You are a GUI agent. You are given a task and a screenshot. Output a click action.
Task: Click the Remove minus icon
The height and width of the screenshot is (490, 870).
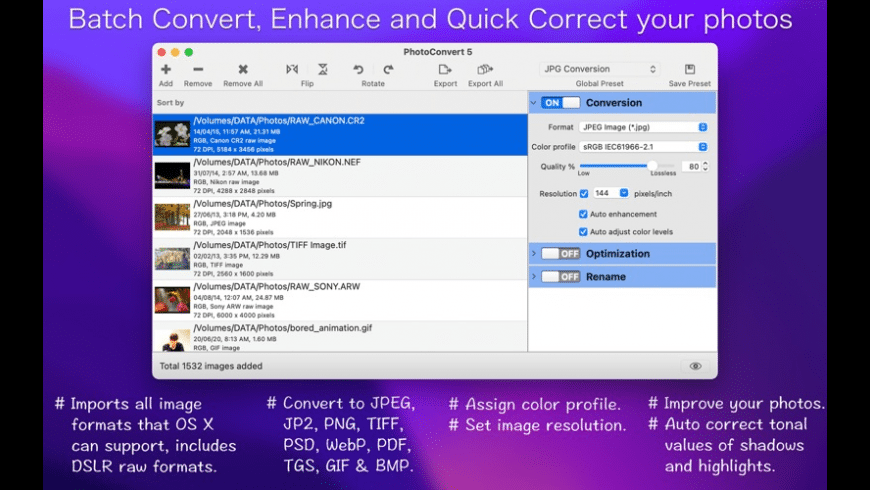coord(198,69)
